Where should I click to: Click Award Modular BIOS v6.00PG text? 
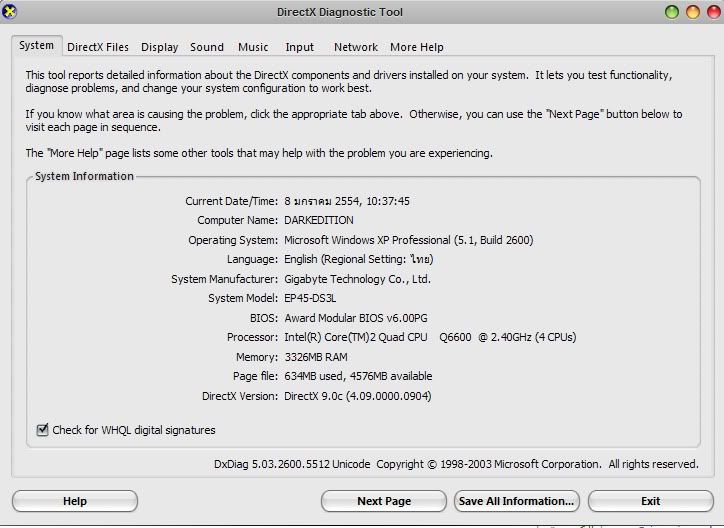pos(356,318)
